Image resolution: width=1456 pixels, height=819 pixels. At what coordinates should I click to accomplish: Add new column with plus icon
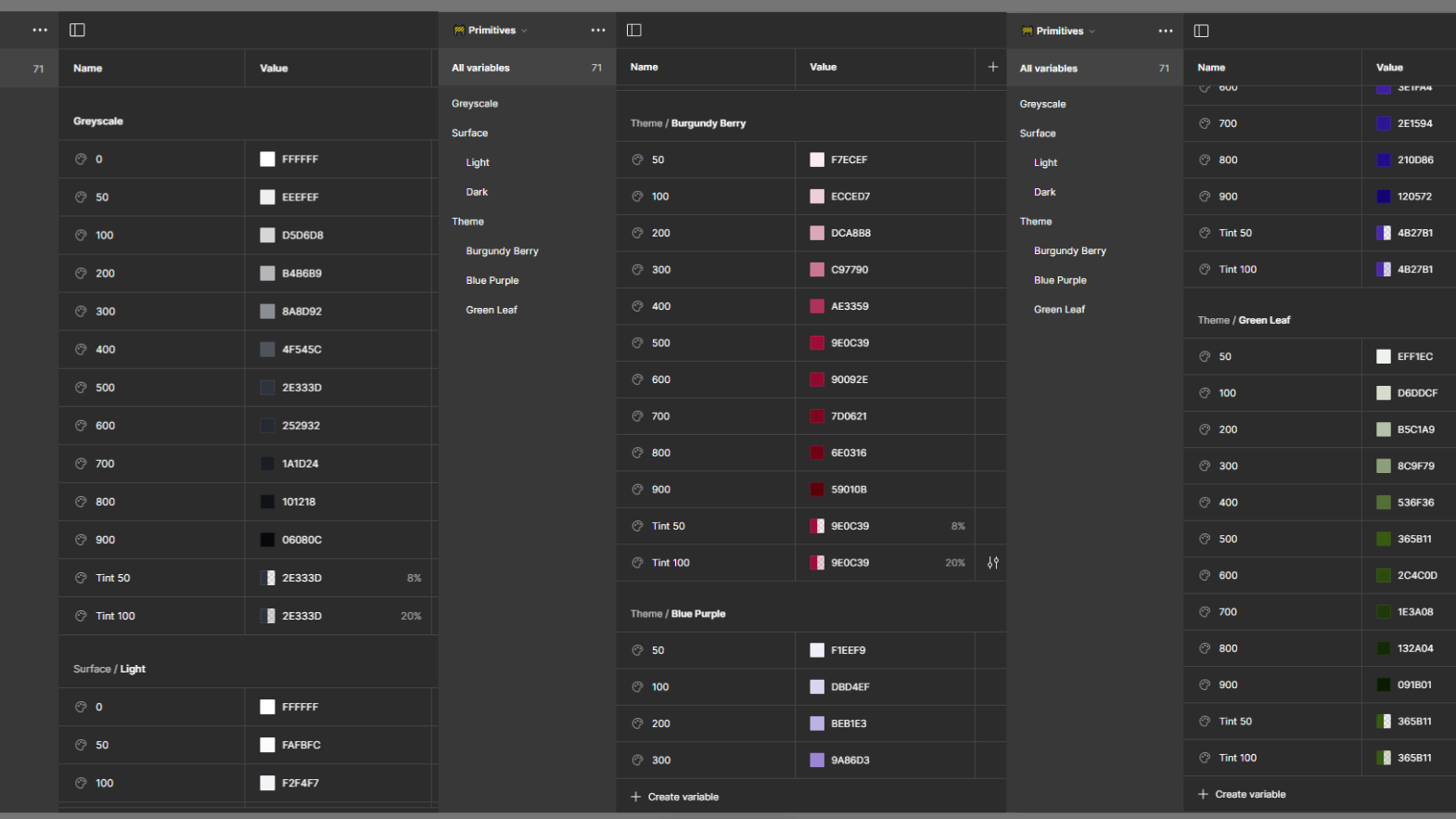(x=993, y=67)
